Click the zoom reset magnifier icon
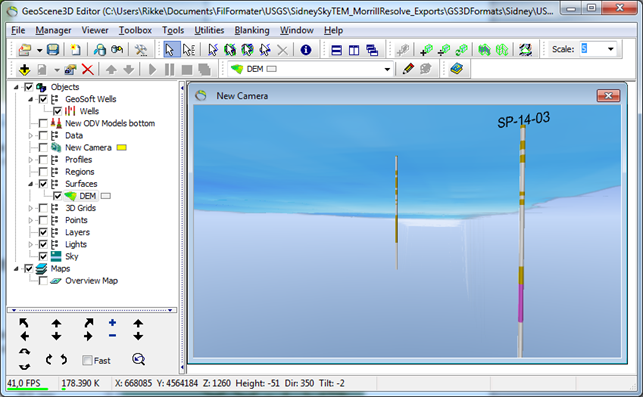 point(139,360)
